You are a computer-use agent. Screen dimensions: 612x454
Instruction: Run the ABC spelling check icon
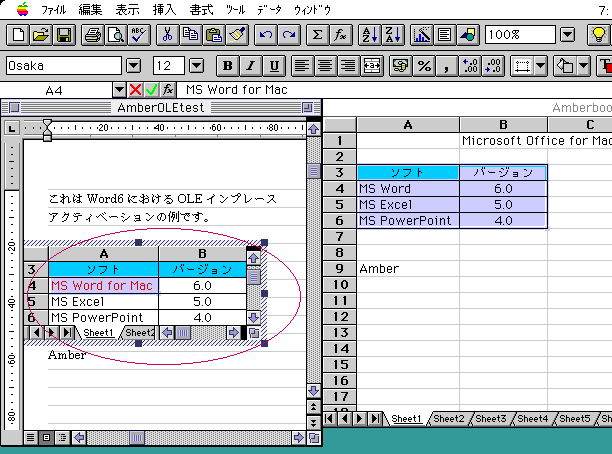139,35
